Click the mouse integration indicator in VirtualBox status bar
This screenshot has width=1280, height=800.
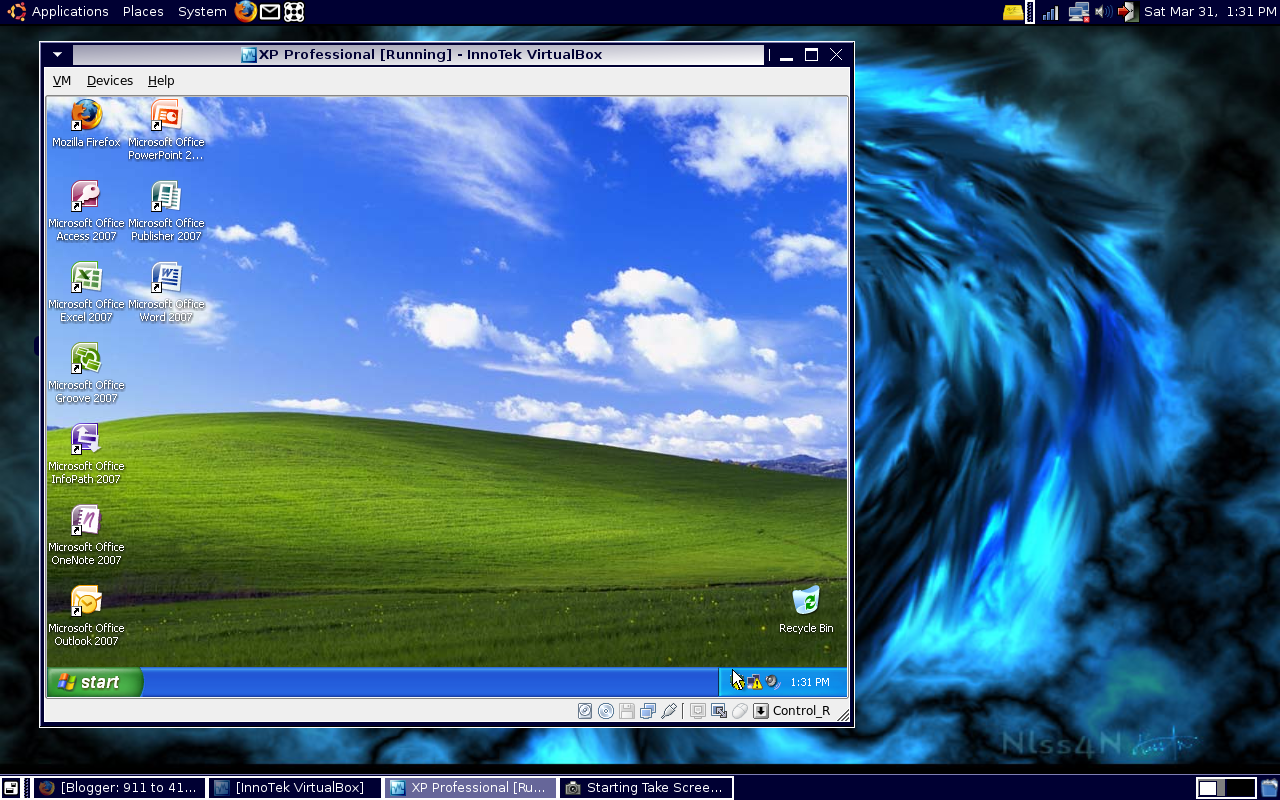pyautogui.click(x=740, y=711)
